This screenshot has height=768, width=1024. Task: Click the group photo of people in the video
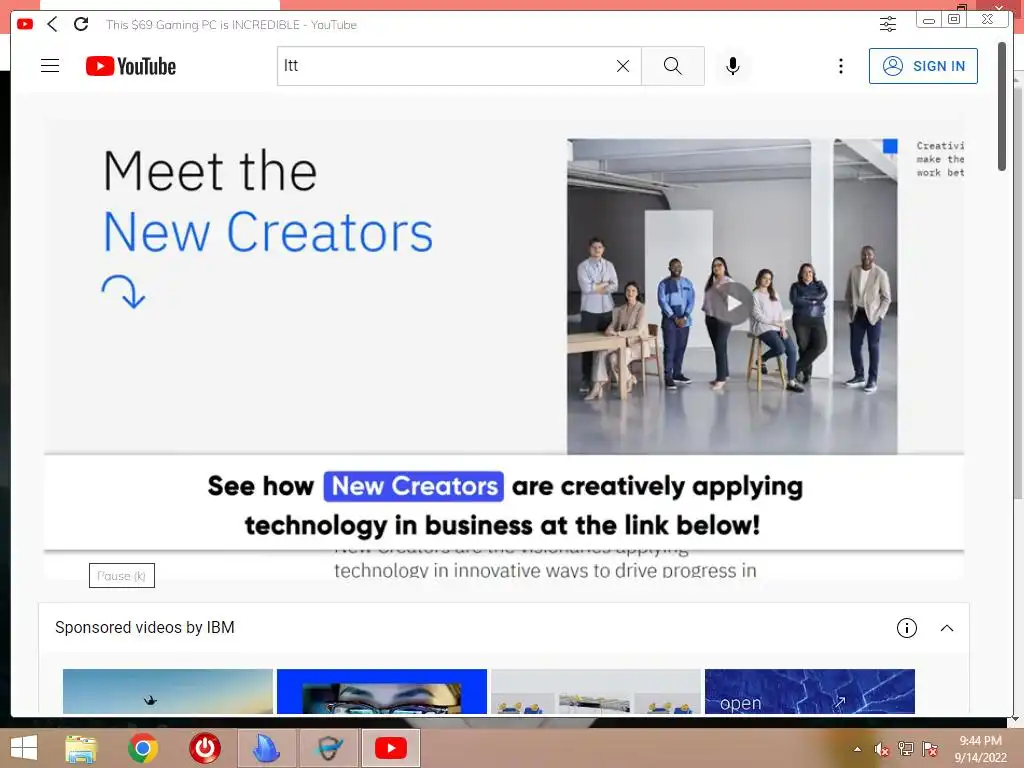pos(732,296)
